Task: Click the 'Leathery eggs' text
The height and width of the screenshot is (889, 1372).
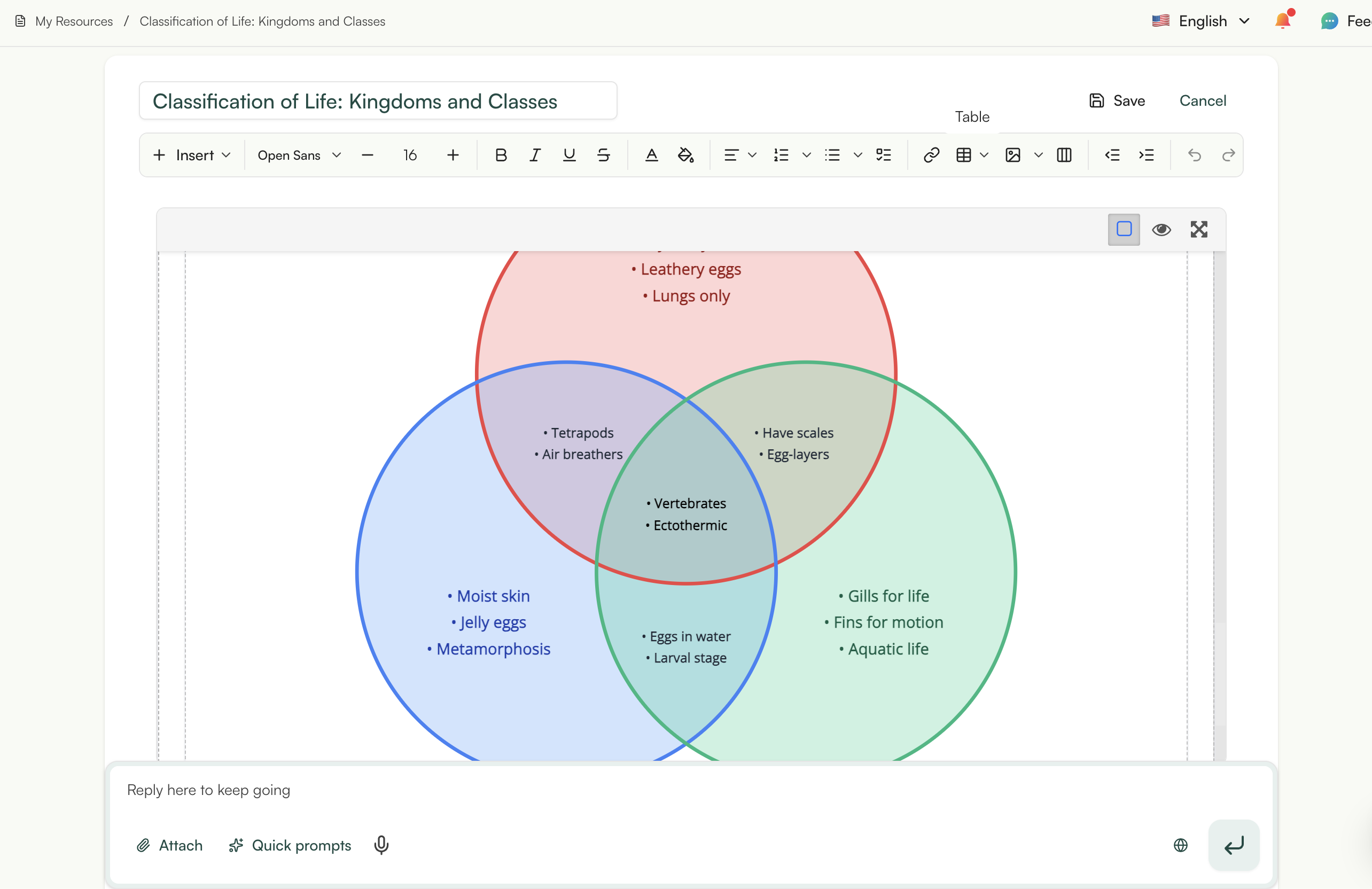Action: (691, 269)
